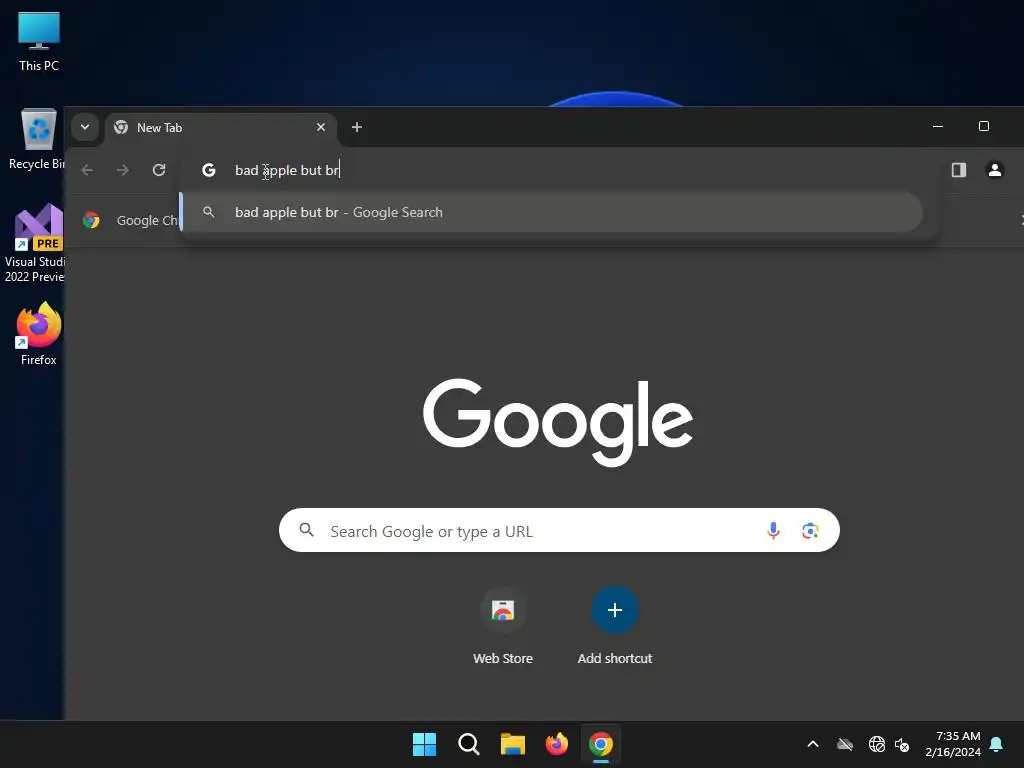
Task: Open File Explorer from taskbar
Action: coord(513,744)
